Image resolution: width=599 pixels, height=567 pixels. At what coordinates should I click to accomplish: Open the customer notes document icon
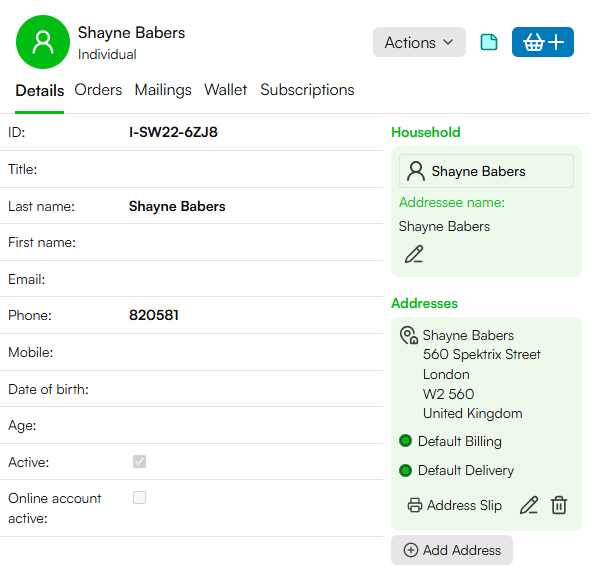(489, 42)
